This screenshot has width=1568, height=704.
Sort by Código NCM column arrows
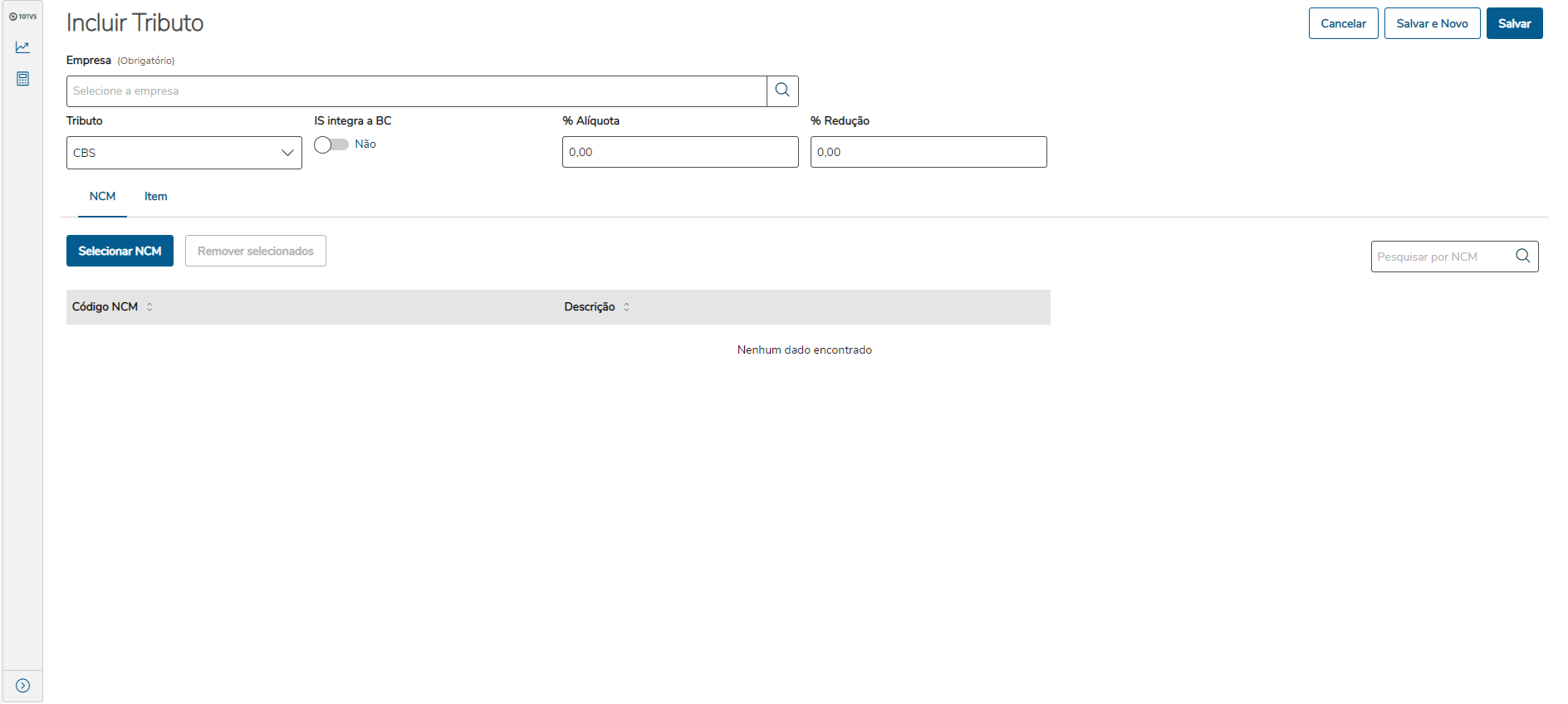tap(149, 307)
